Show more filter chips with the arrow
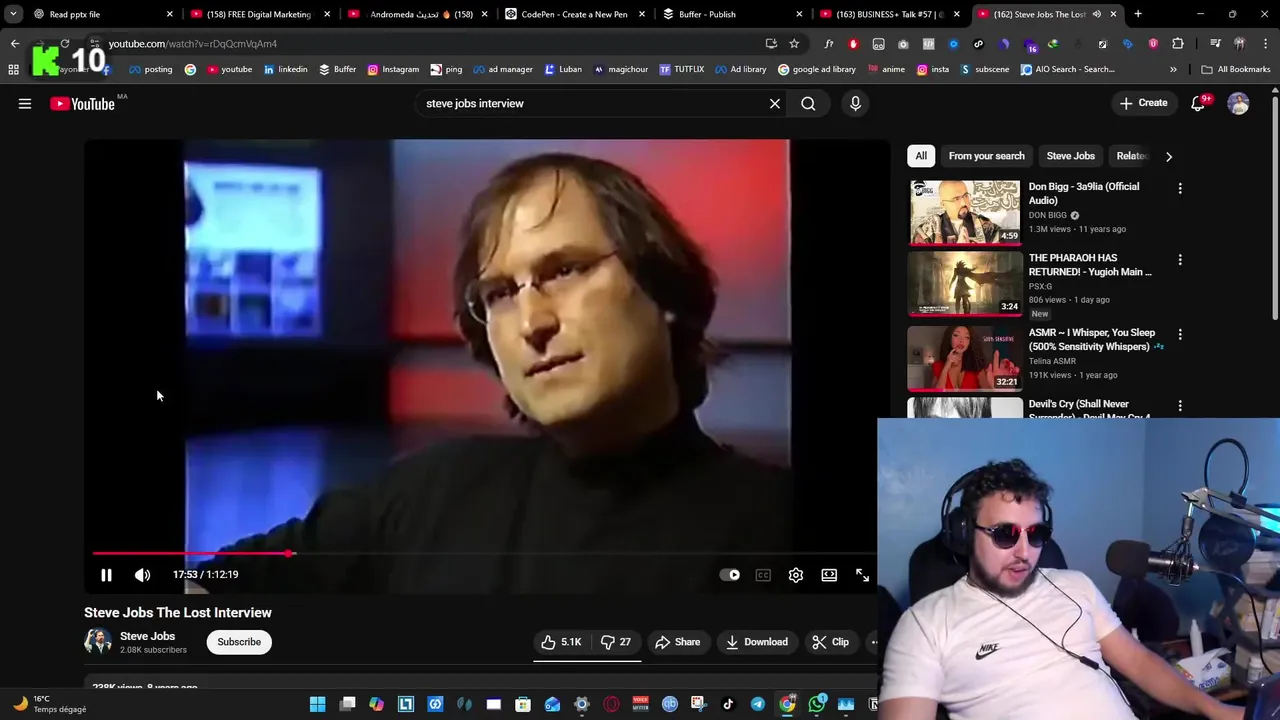The height and width of the screenshot is (720, 1280). click(1168, 156)
